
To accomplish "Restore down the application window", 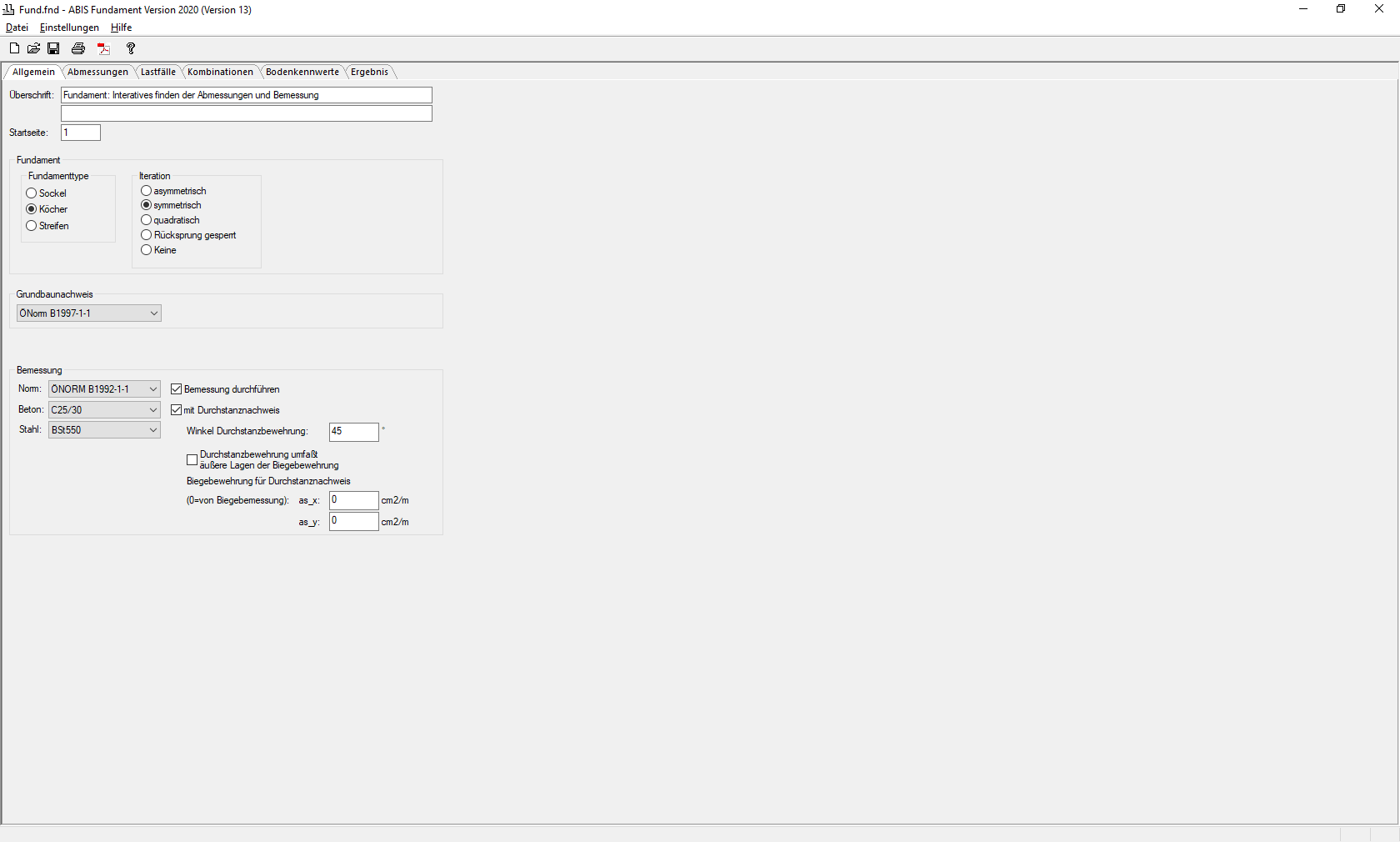I will [1341, 9].
